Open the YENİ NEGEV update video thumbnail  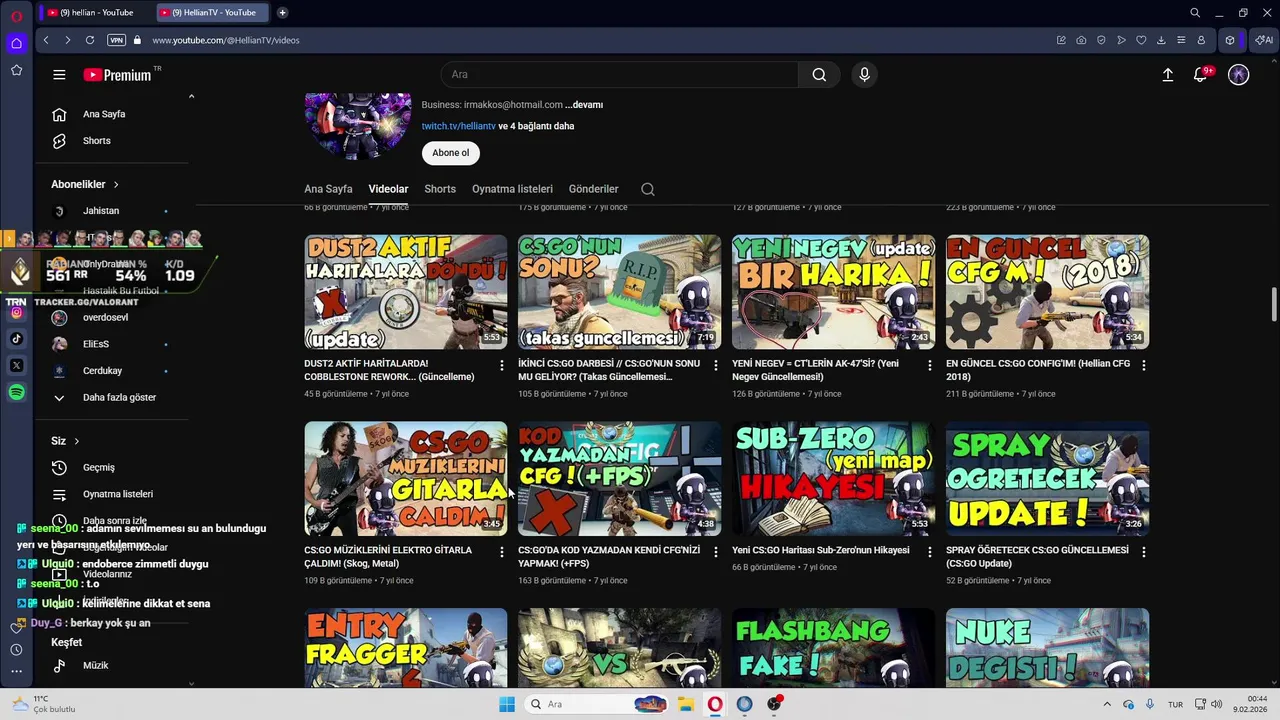tap(833, 292)
